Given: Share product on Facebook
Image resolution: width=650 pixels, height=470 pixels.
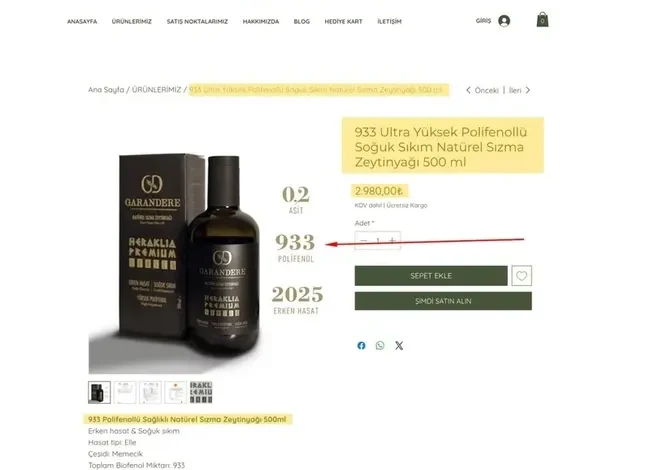Looking at the screenshot, I should point(361,345).
